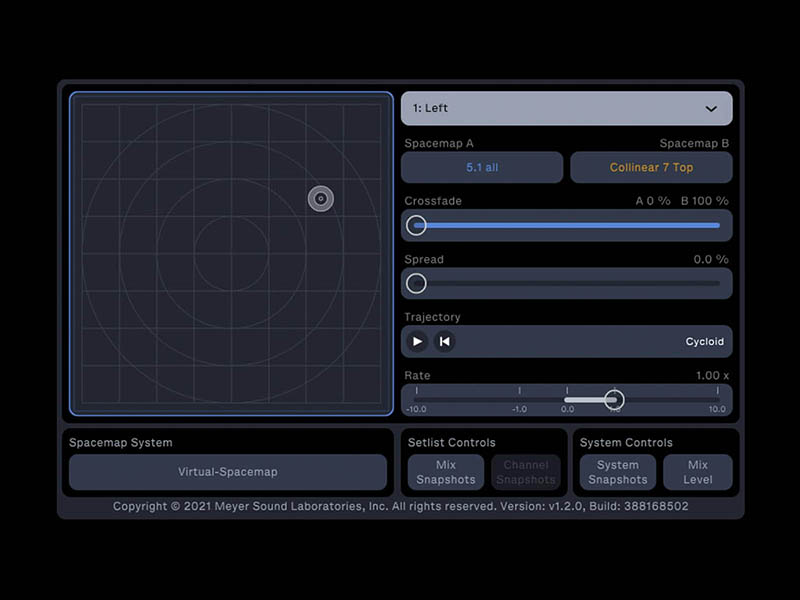Click the dropdown chevron arrow
This screenshot has height=600, width=800.
pos(711,109)
